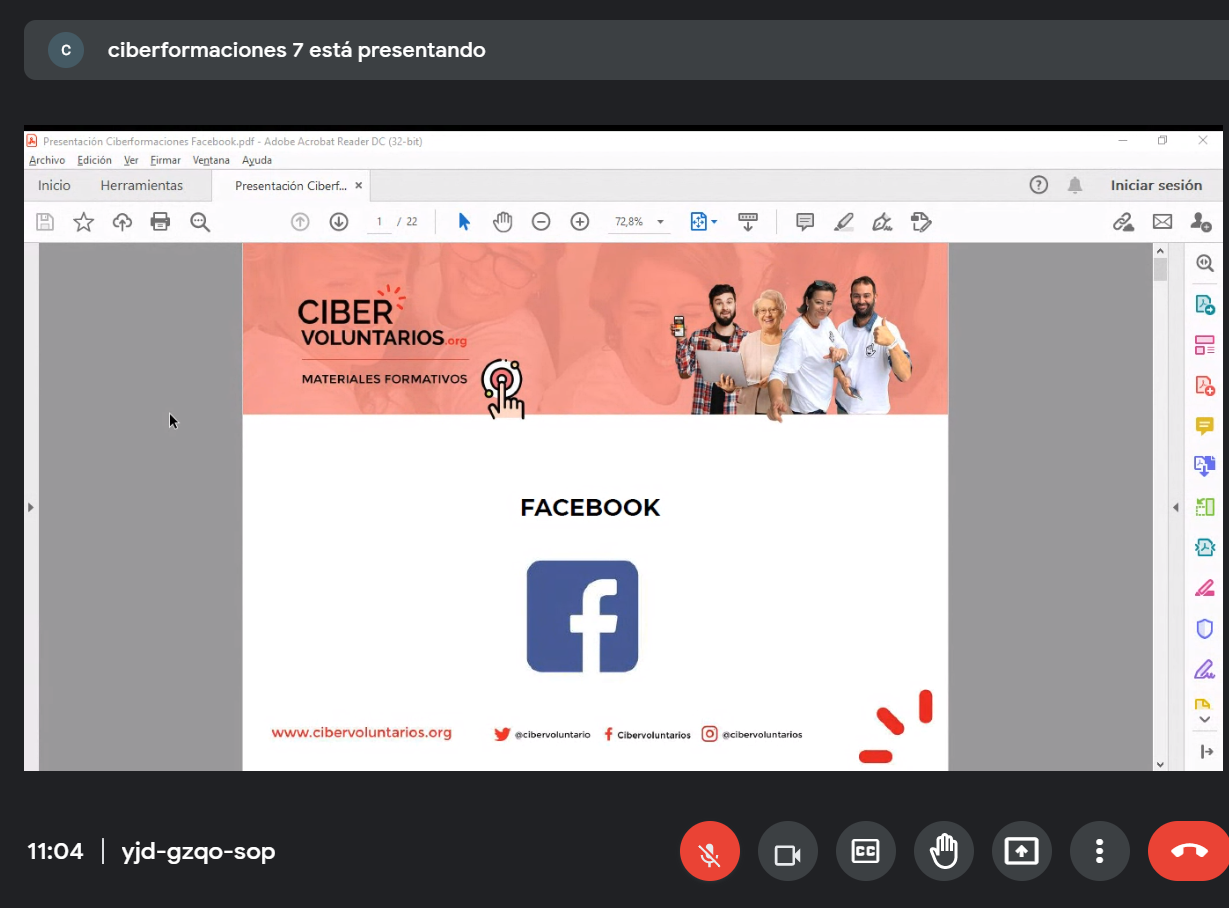This screenshot has width=1229, height=908.
Task: Click Iniciar sesión button
Action: tap(1156, 185)
